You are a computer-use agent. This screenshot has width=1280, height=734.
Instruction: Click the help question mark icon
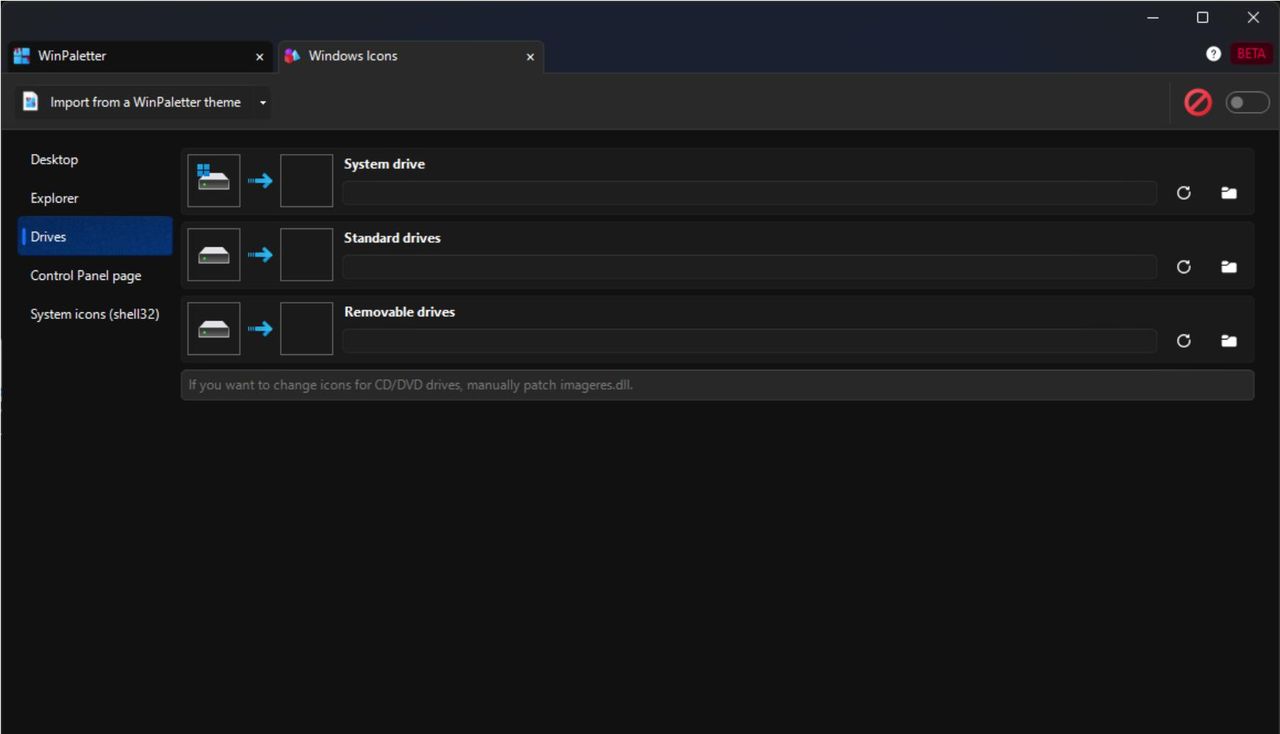(1213, 53)
